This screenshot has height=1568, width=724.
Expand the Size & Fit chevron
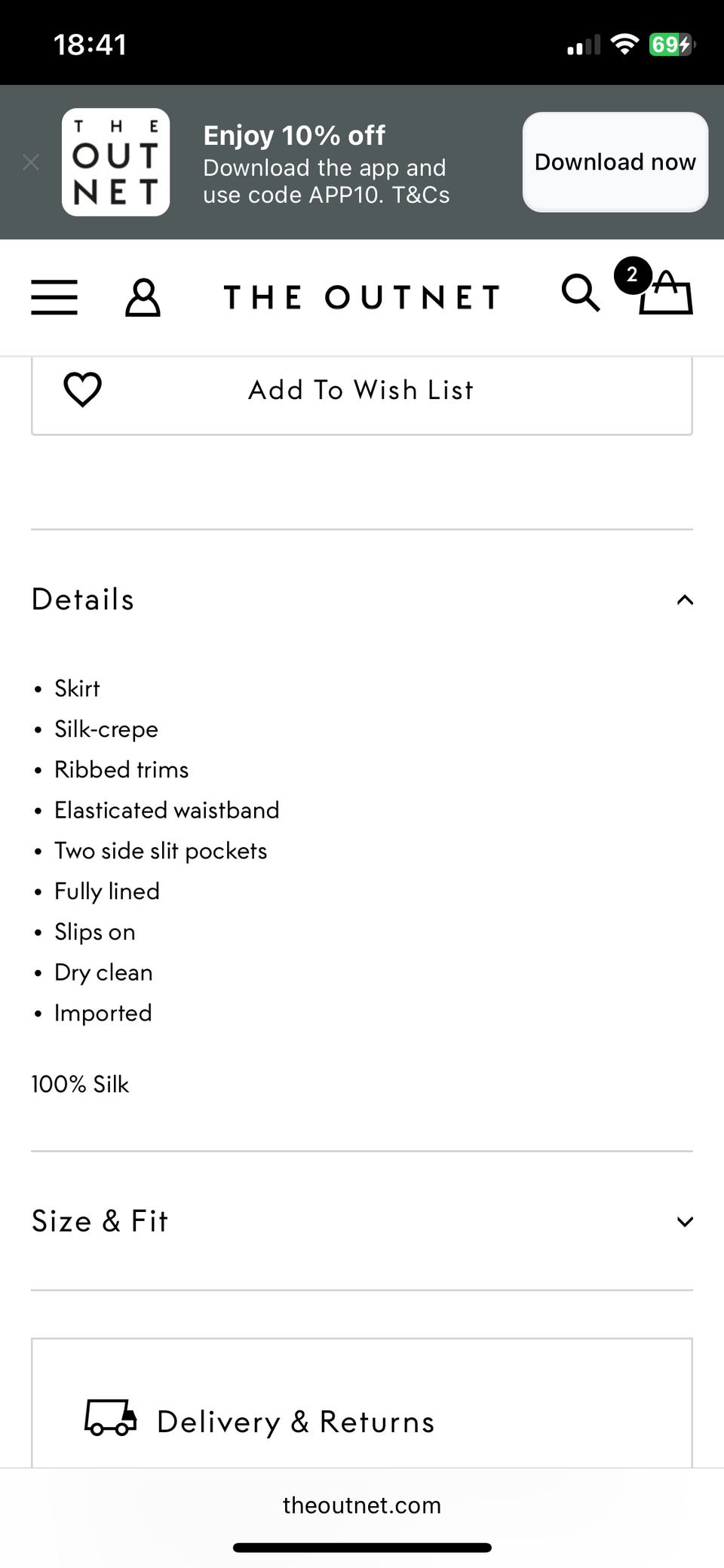pos(685,1222)
